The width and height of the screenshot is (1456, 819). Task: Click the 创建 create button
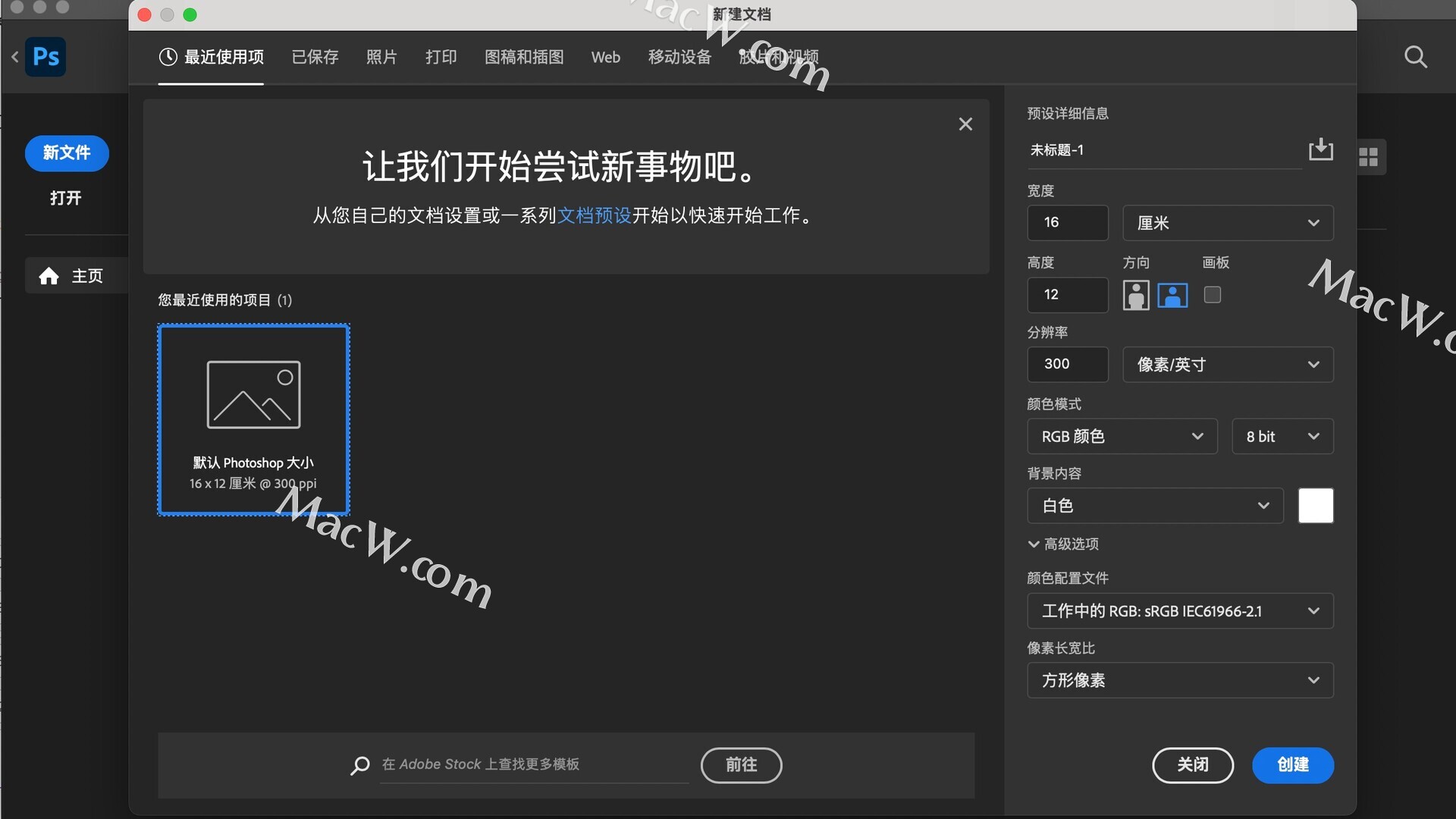[1292, 764]
